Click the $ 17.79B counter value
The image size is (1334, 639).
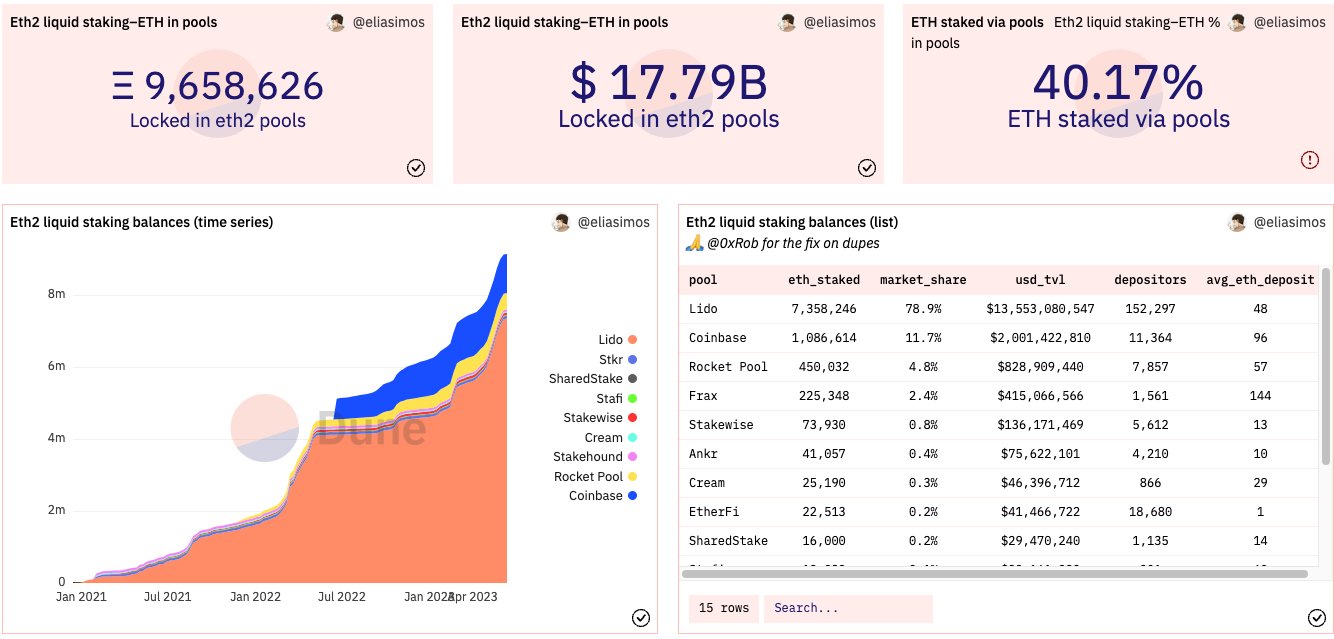668,82
